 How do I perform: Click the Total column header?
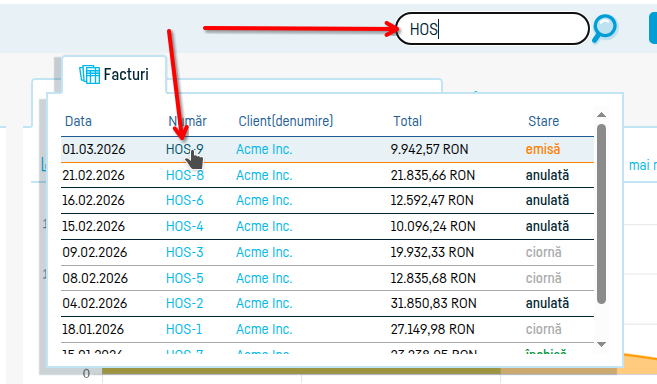pyautogui.click(x=407, y=121)
